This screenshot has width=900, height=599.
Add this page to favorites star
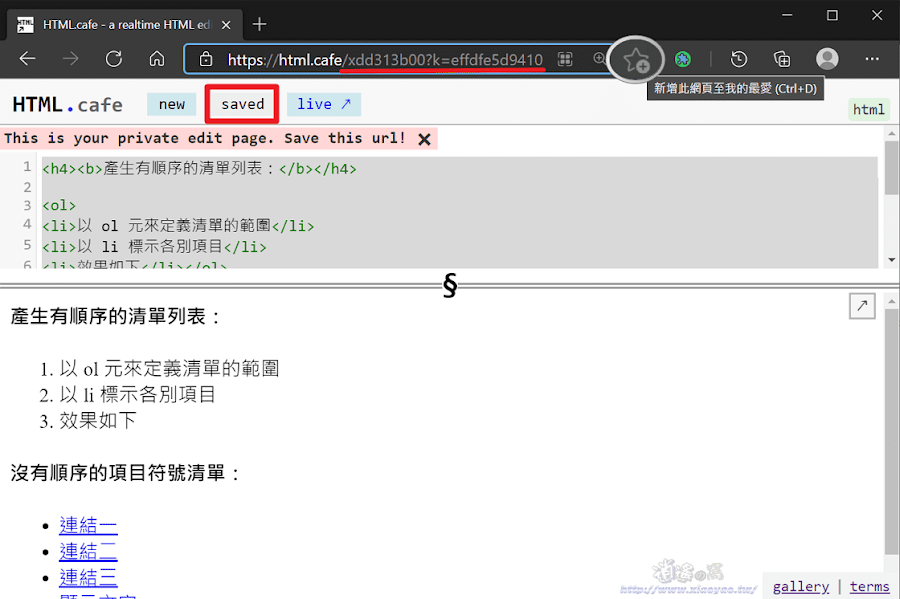635,60
